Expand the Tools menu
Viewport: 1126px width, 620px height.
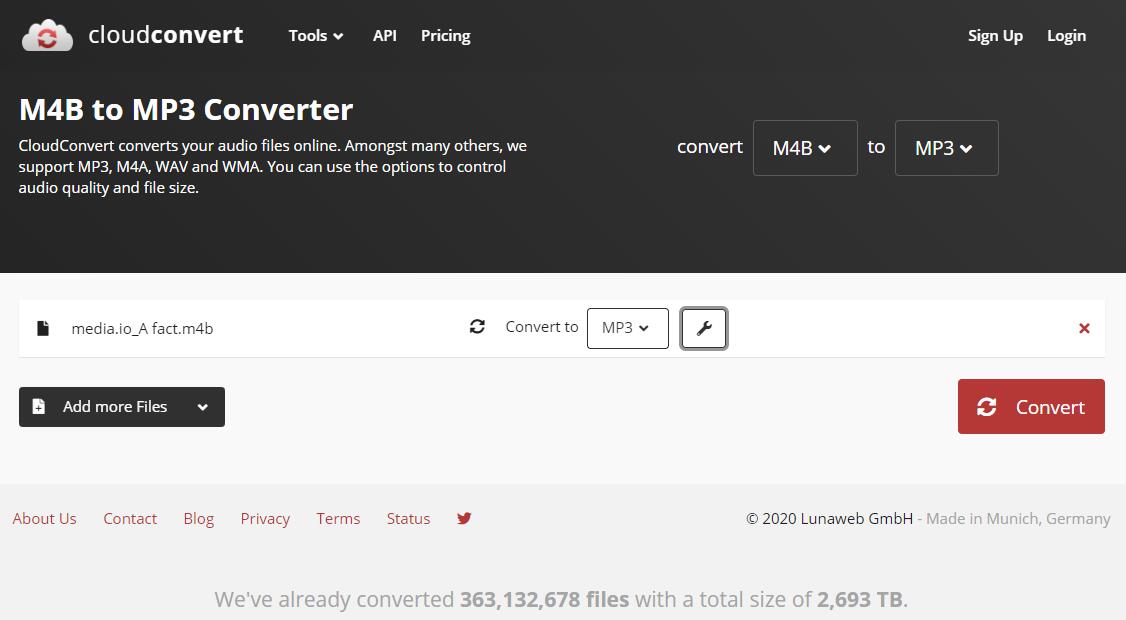point(315,36)
